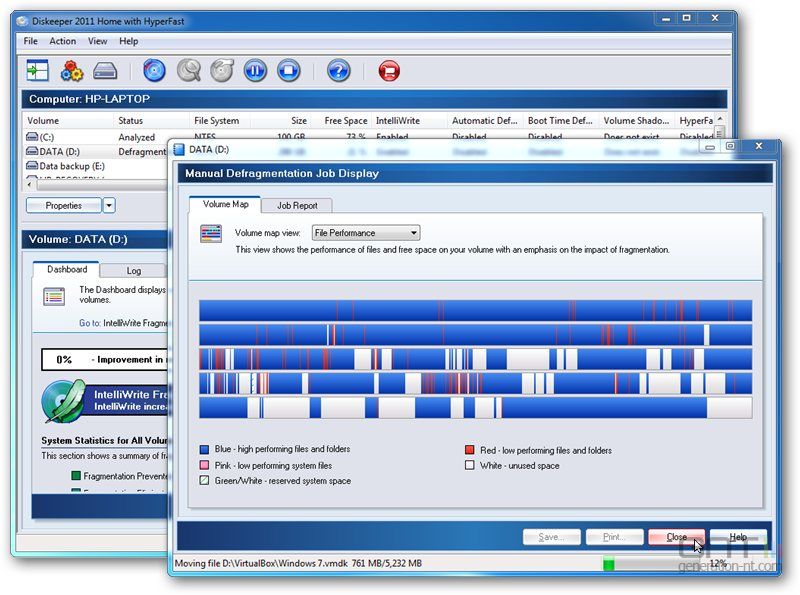
Task: Stop the running job with the toolbar stop icon
Action: pos(289,70)
